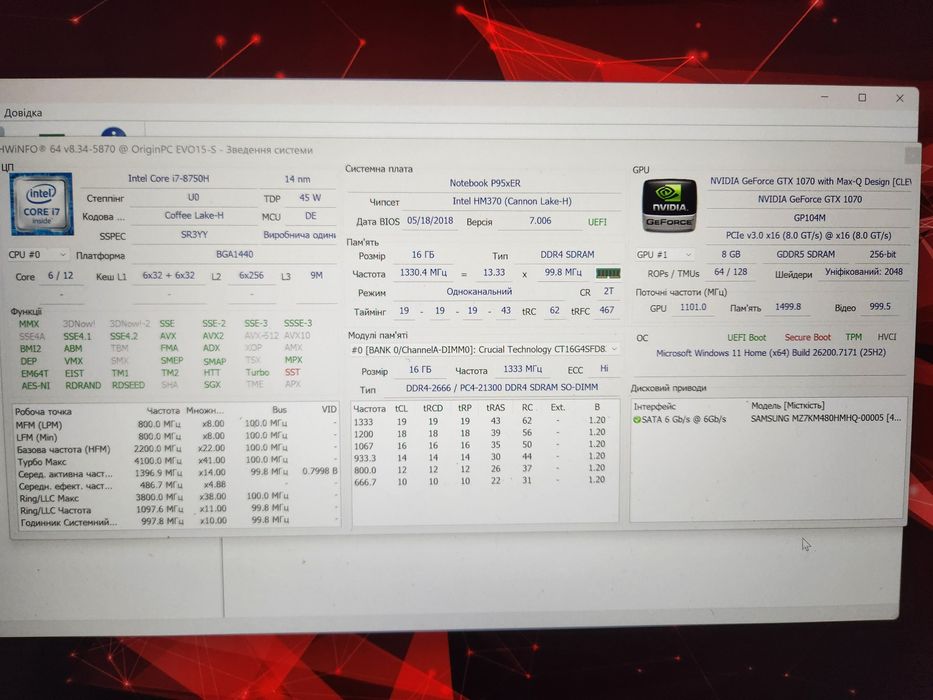The width and height of the screenshot is (933, 700).
Task: Click the TPM indicator
Action: pos(853,337)
